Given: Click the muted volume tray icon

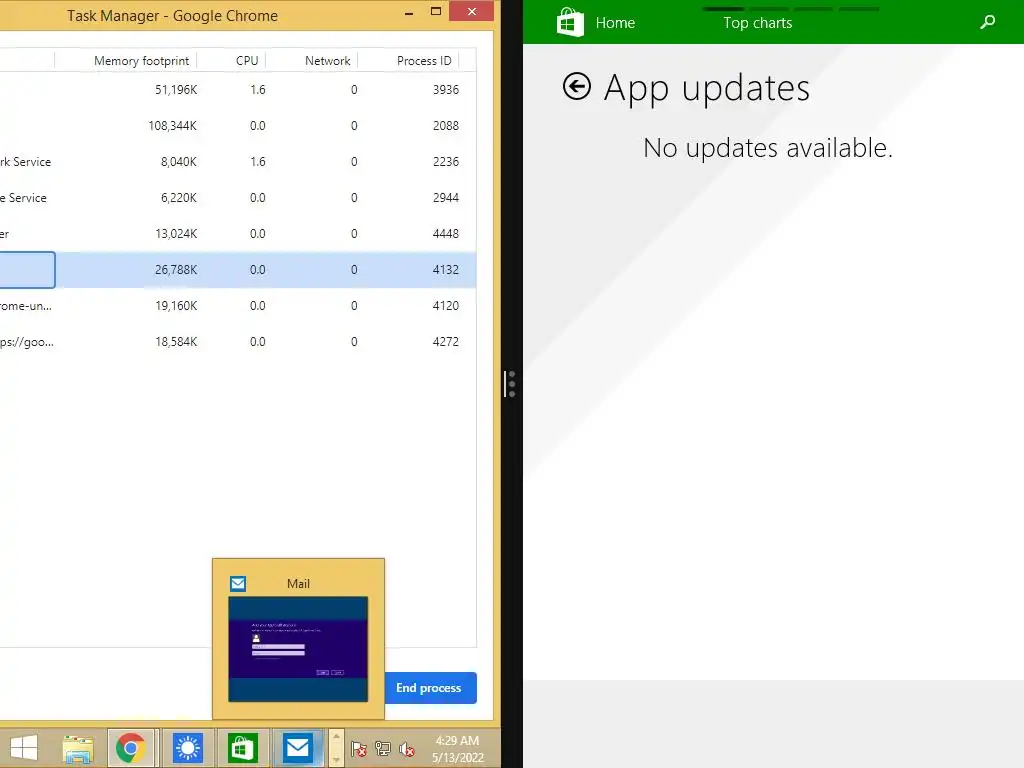Looking at the screenshot, I should (x=407, y=749).
